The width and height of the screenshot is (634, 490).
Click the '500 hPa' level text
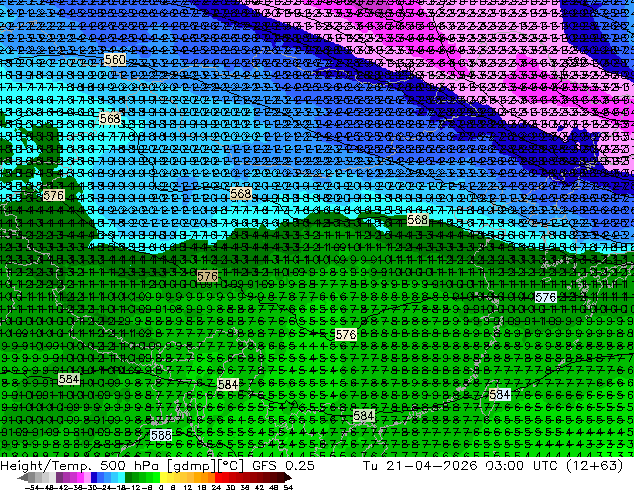(x=131, y=465)
